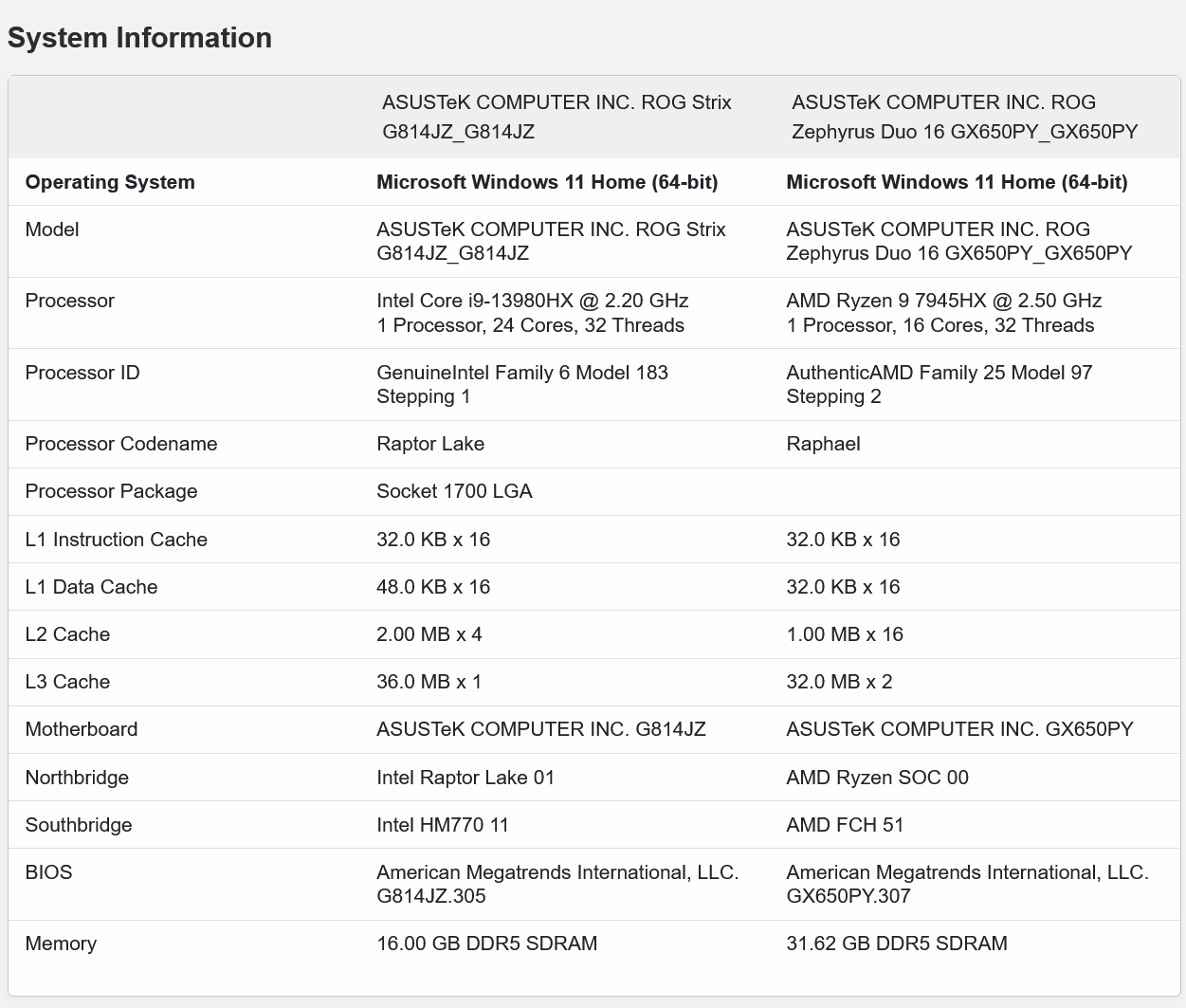Select AMD Ryzen 9 7945HX processor value
1186x1008 pixels.
coord(944,313)
